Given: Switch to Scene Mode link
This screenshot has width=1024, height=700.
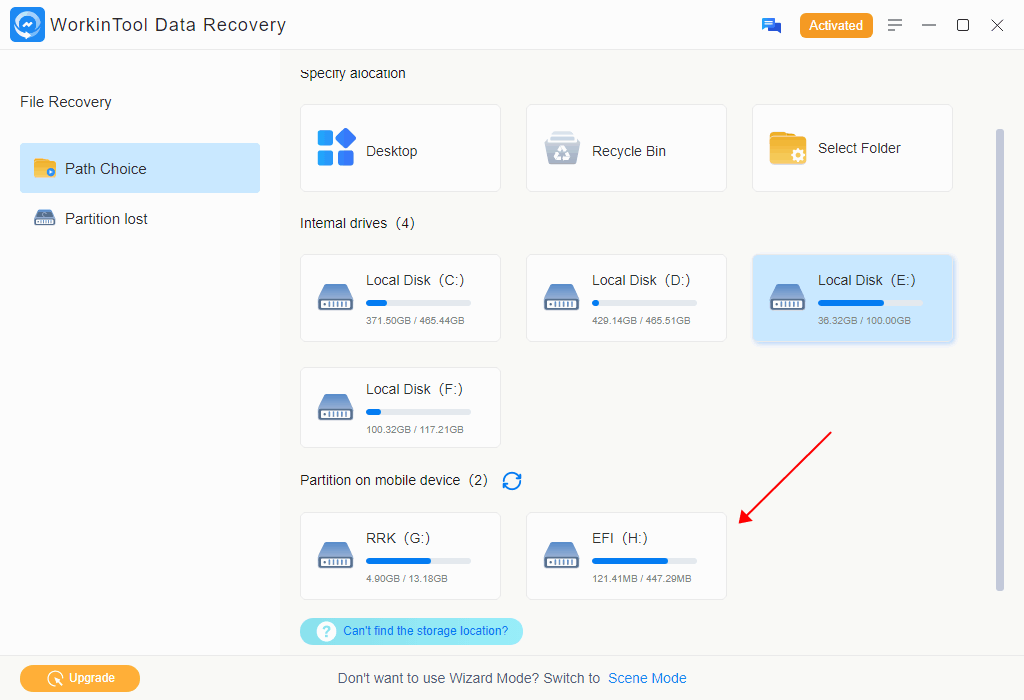Looking at the screenshot, I should click(x=647, y=678).
